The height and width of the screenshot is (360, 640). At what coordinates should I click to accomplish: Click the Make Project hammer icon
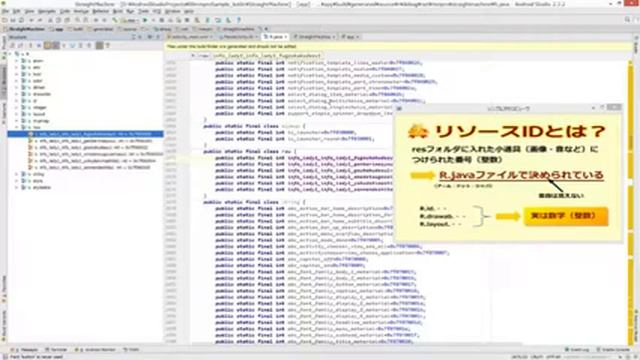(x=115, y=20)
